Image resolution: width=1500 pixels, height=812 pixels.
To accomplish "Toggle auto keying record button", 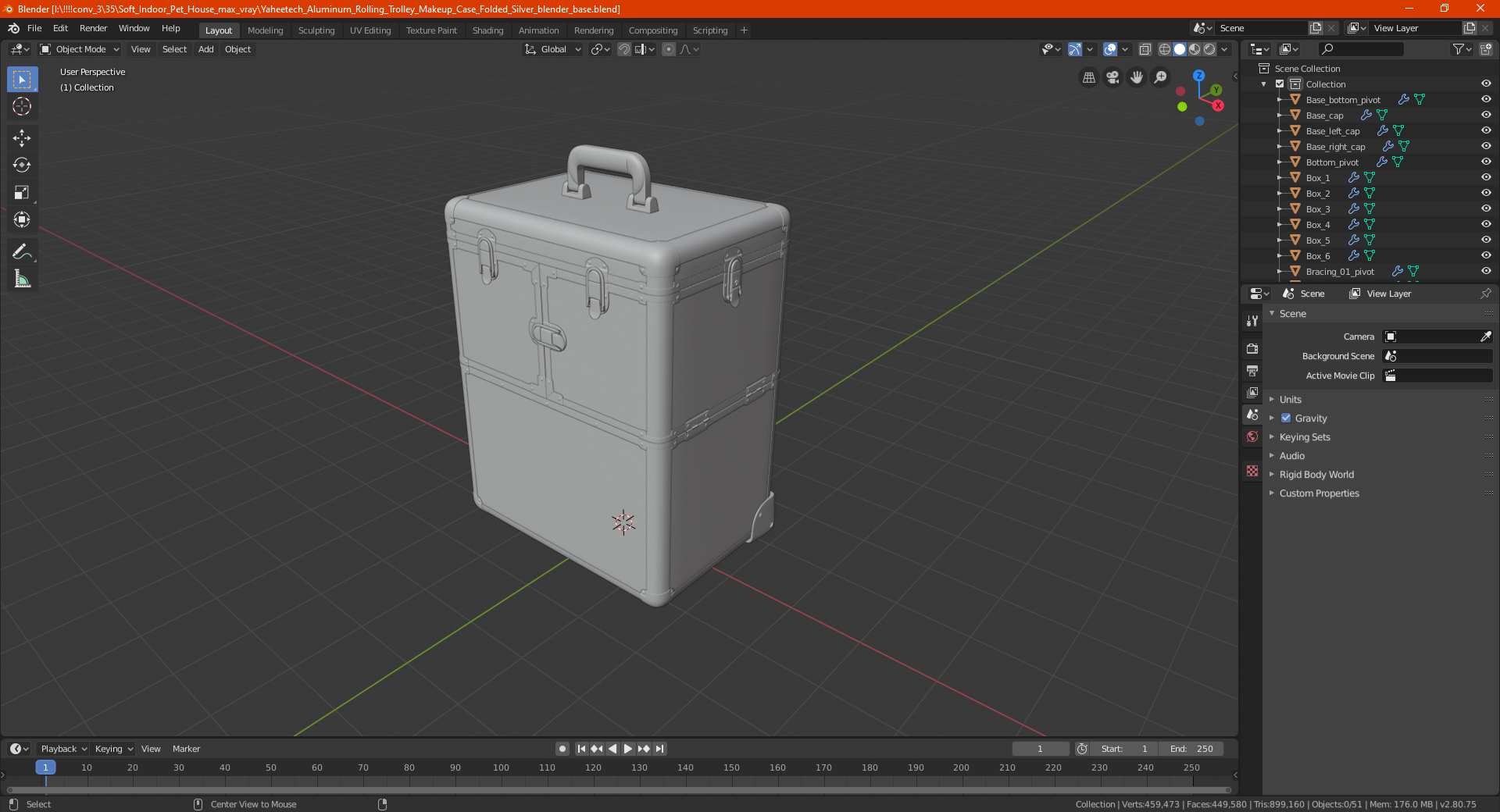I will tap(562, 749).
